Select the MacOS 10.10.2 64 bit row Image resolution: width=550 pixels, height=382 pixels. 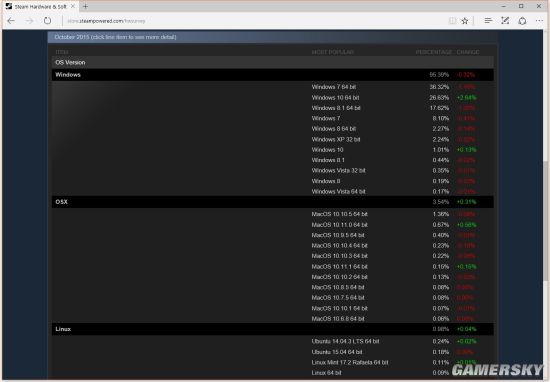pyautogui.click(x=273, y=277)
